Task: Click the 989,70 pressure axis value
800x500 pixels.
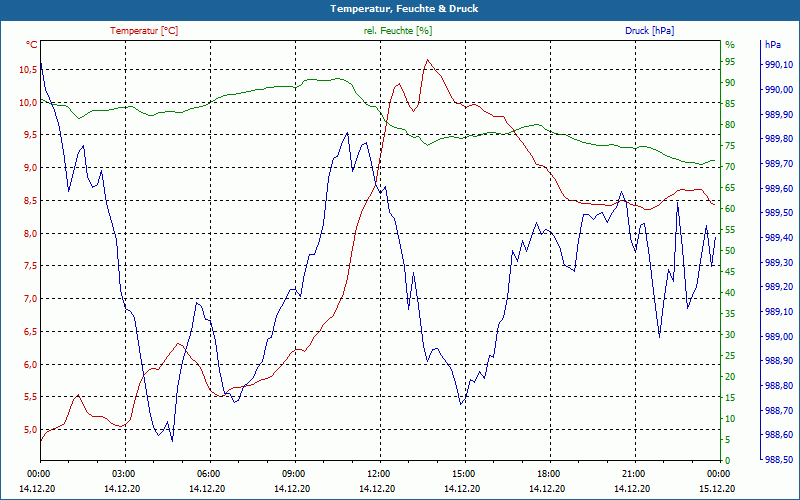Action: (779, 164)
